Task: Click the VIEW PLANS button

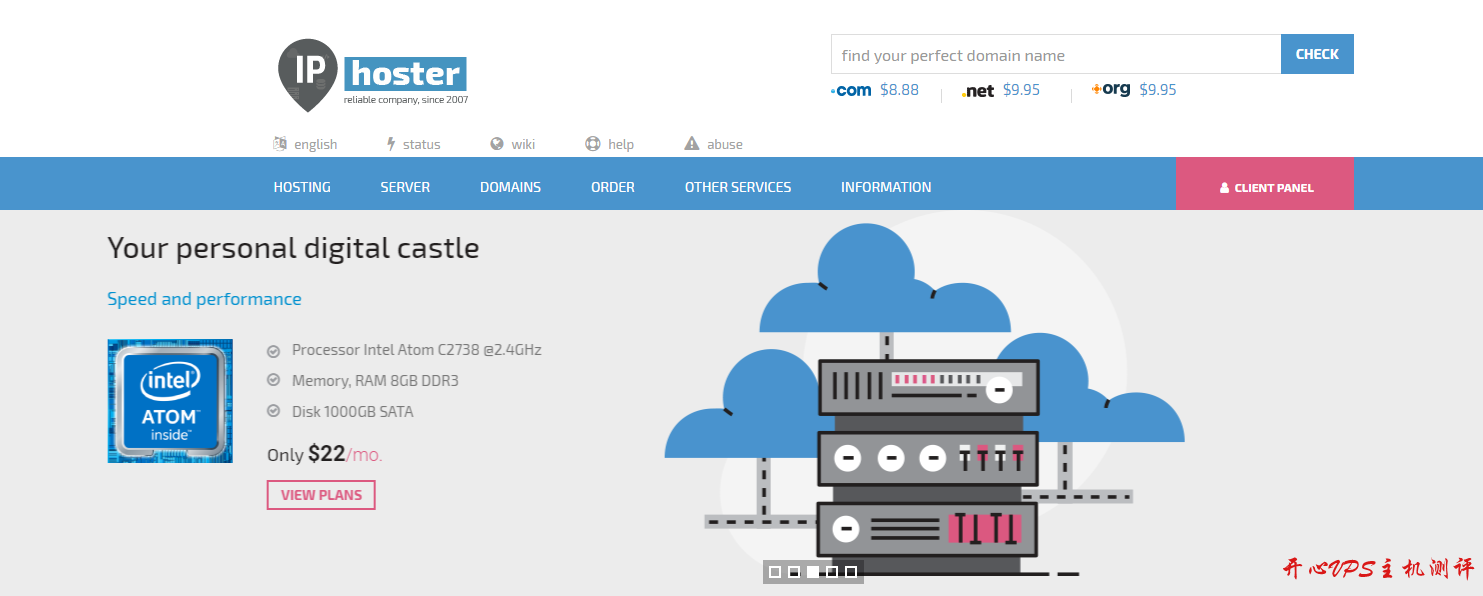Action: pos(321,495)
